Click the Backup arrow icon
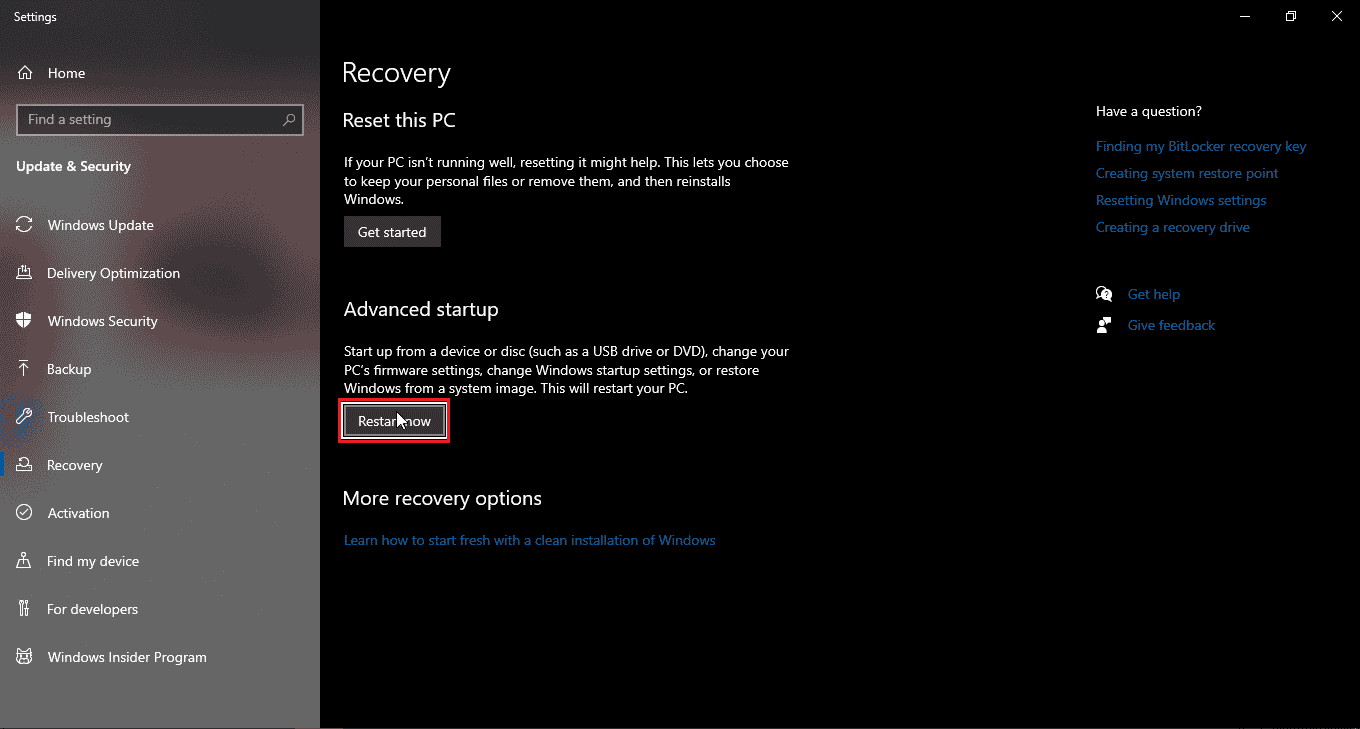This screenshot has height=729, width=1360. pos(25,369)
